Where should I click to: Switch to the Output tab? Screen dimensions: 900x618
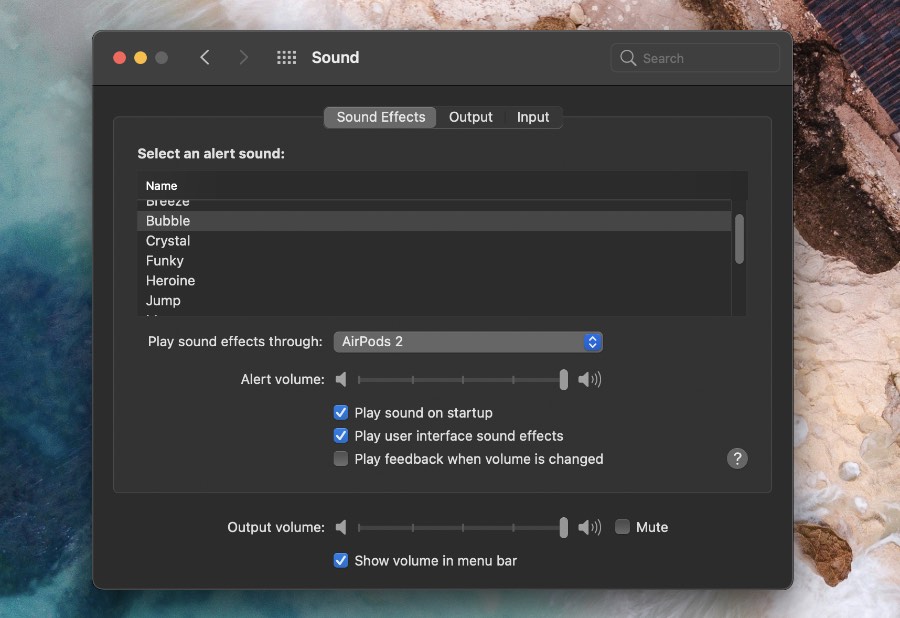(x=471, y=117)
